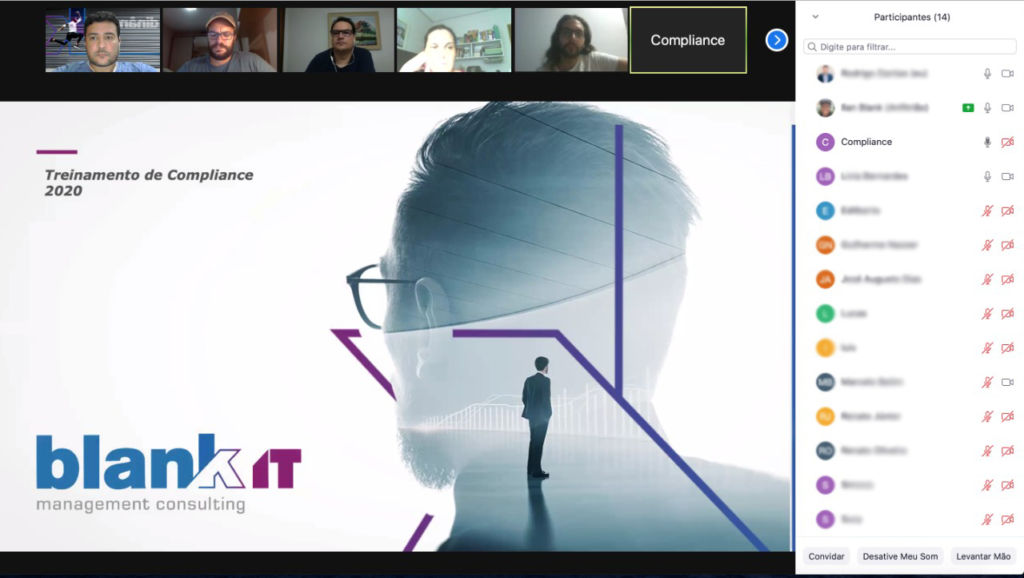
Task: Click the participant filter search field
Action: 909,46
